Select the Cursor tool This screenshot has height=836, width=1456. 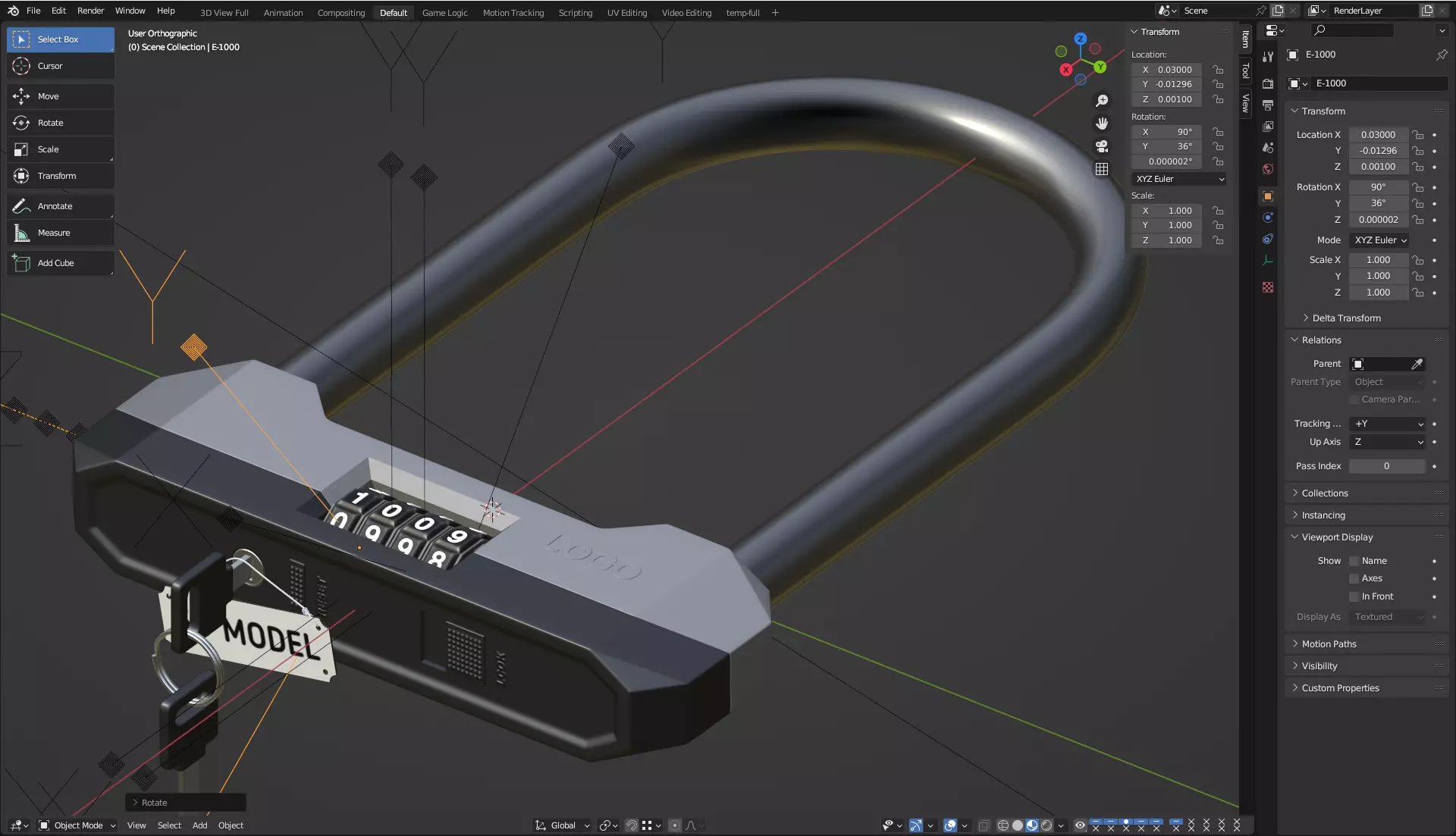(61, 66)
